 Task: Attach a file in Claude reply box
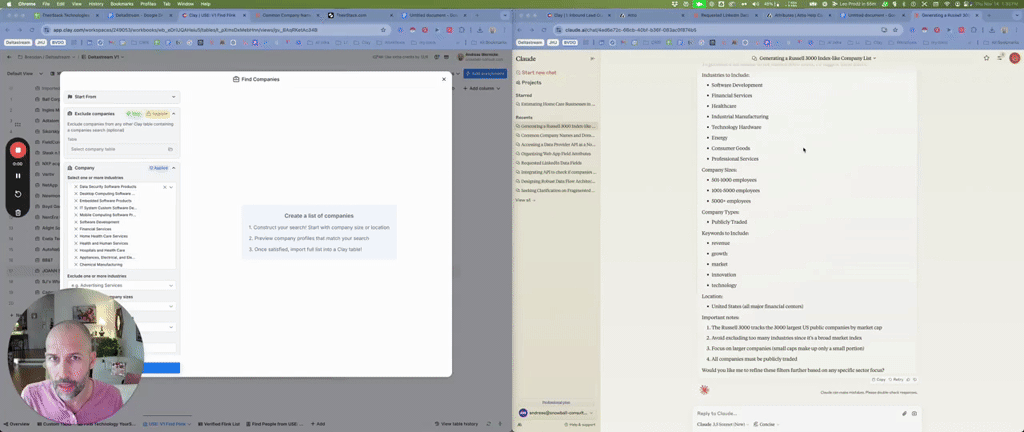pyautogui.click(x=904, y=413)
